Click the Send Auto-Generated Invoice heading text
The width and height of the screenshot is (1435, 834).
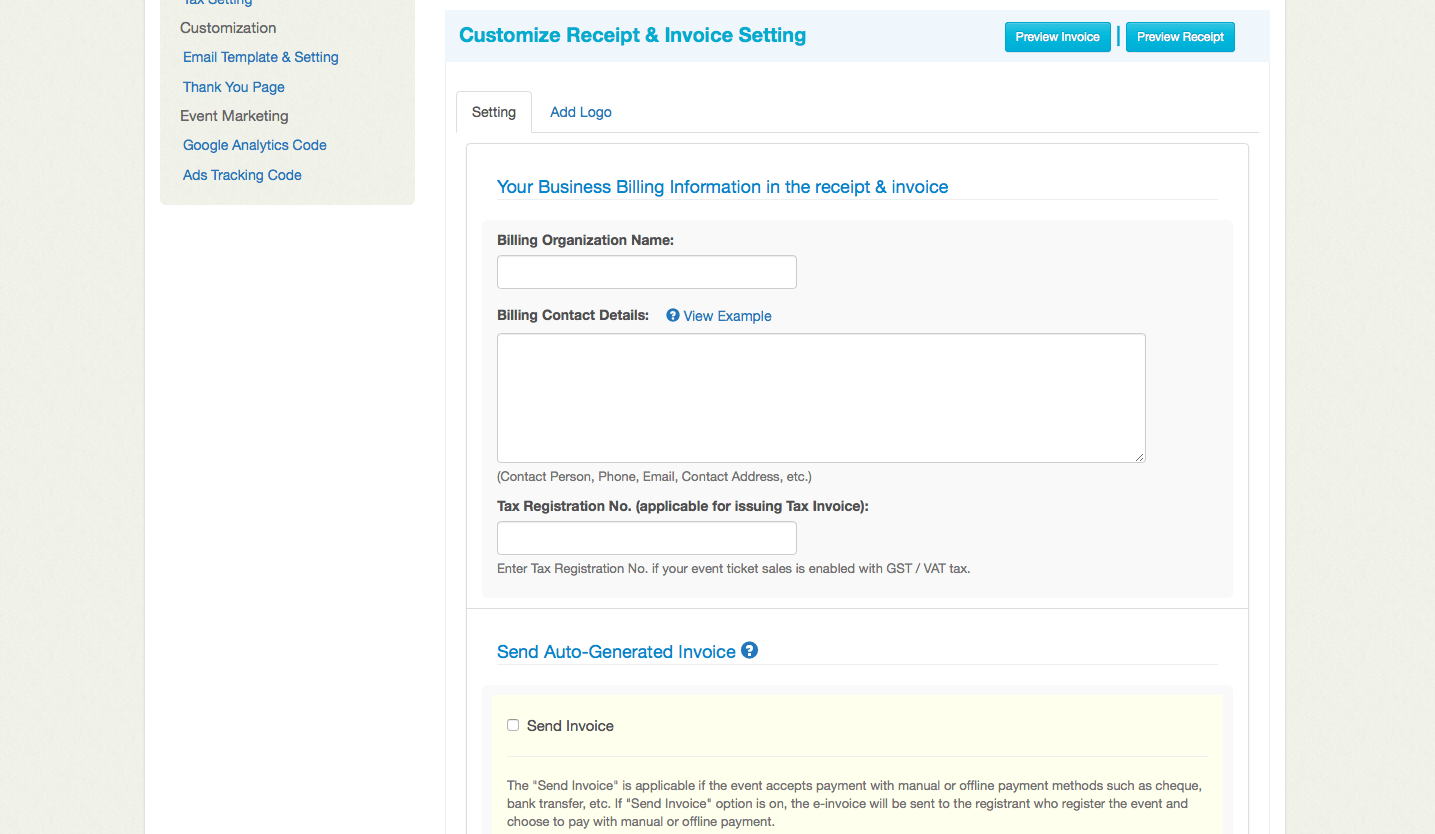[616, 652]
